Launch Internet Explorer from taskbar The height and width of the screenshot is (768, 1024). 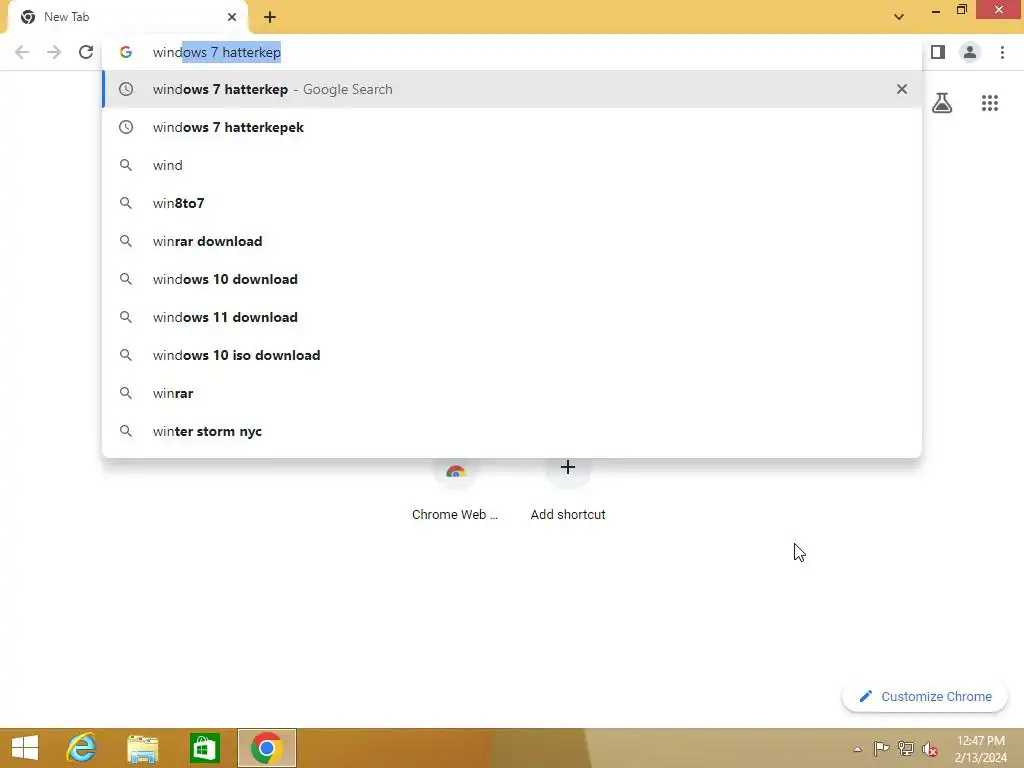(82, 748)
